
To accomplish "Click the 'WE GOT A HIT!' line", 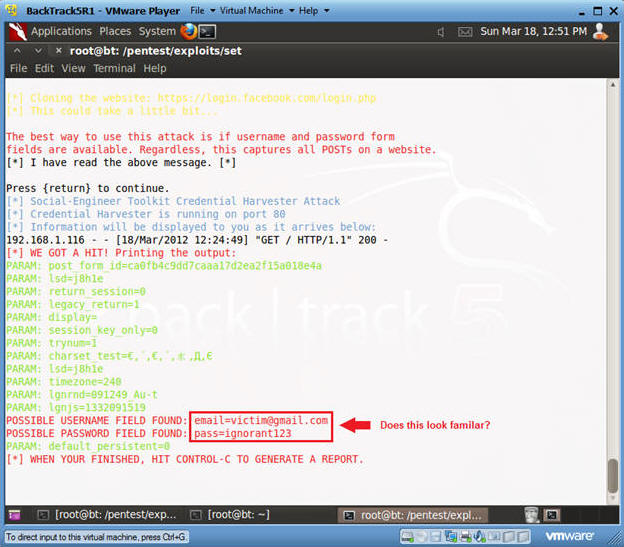I will (x=121, y=253).
